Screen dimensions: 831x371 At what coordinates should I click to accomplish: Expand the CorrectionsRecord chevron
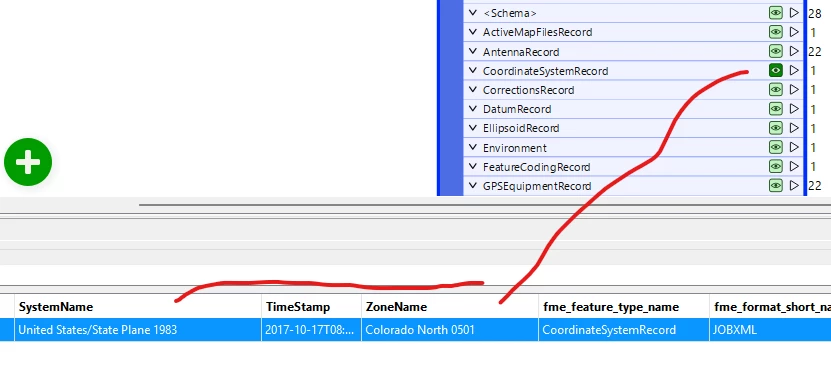[x=473, y=90]
